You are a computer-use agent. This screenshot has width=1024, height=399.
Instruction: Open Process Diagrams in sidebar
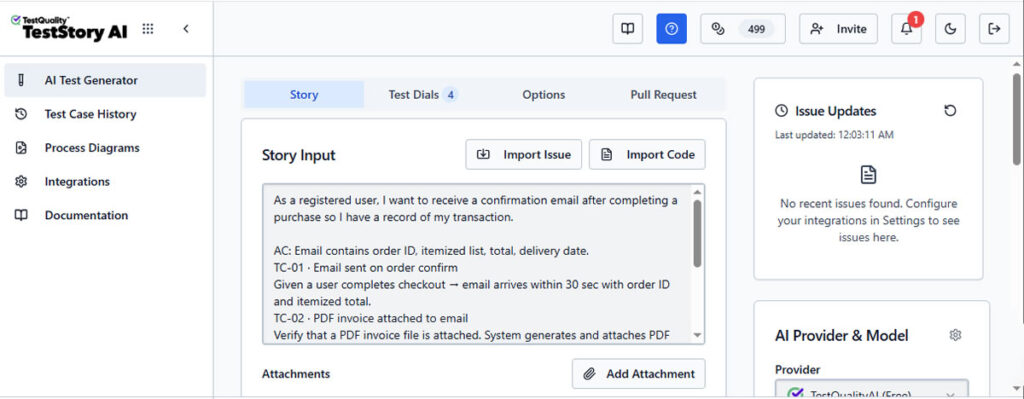pyautogui.click(x=105, y=148)
